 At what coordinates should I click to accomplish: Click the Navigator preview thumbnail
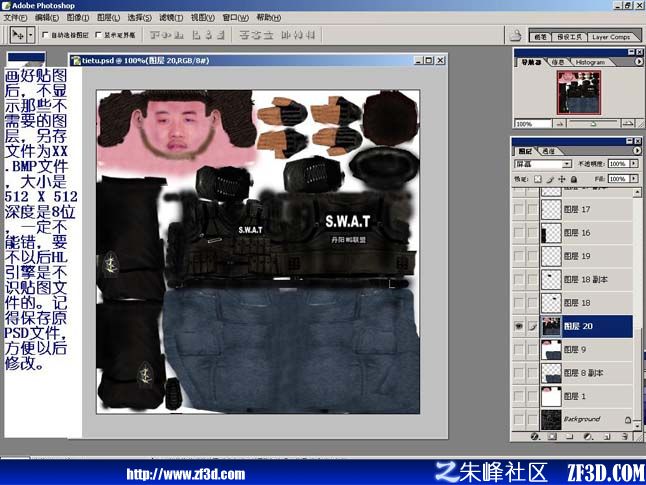click(x=578, y=92)
